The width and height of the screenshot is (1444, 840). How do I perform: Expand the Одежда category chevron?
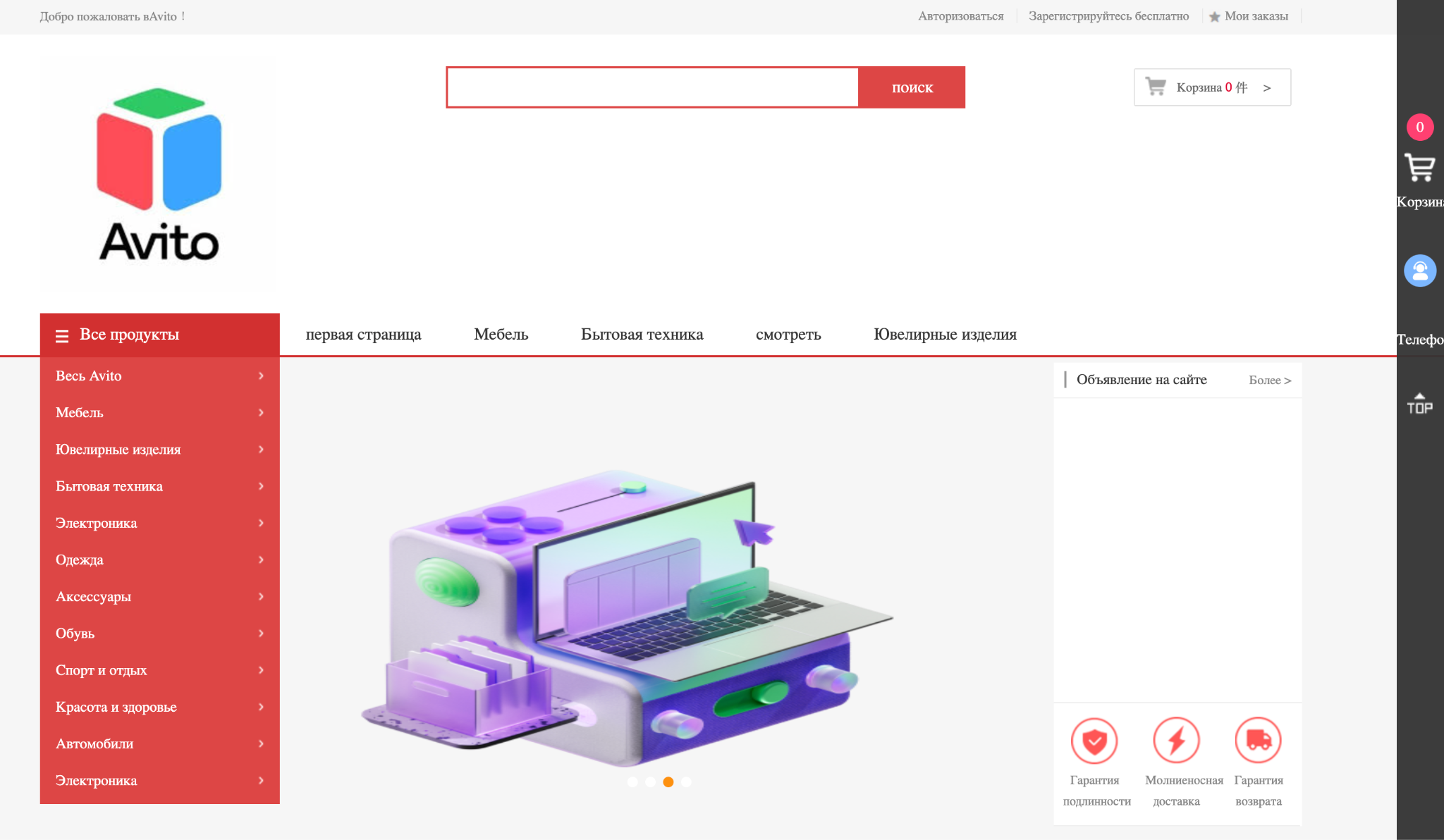point(261,560)
